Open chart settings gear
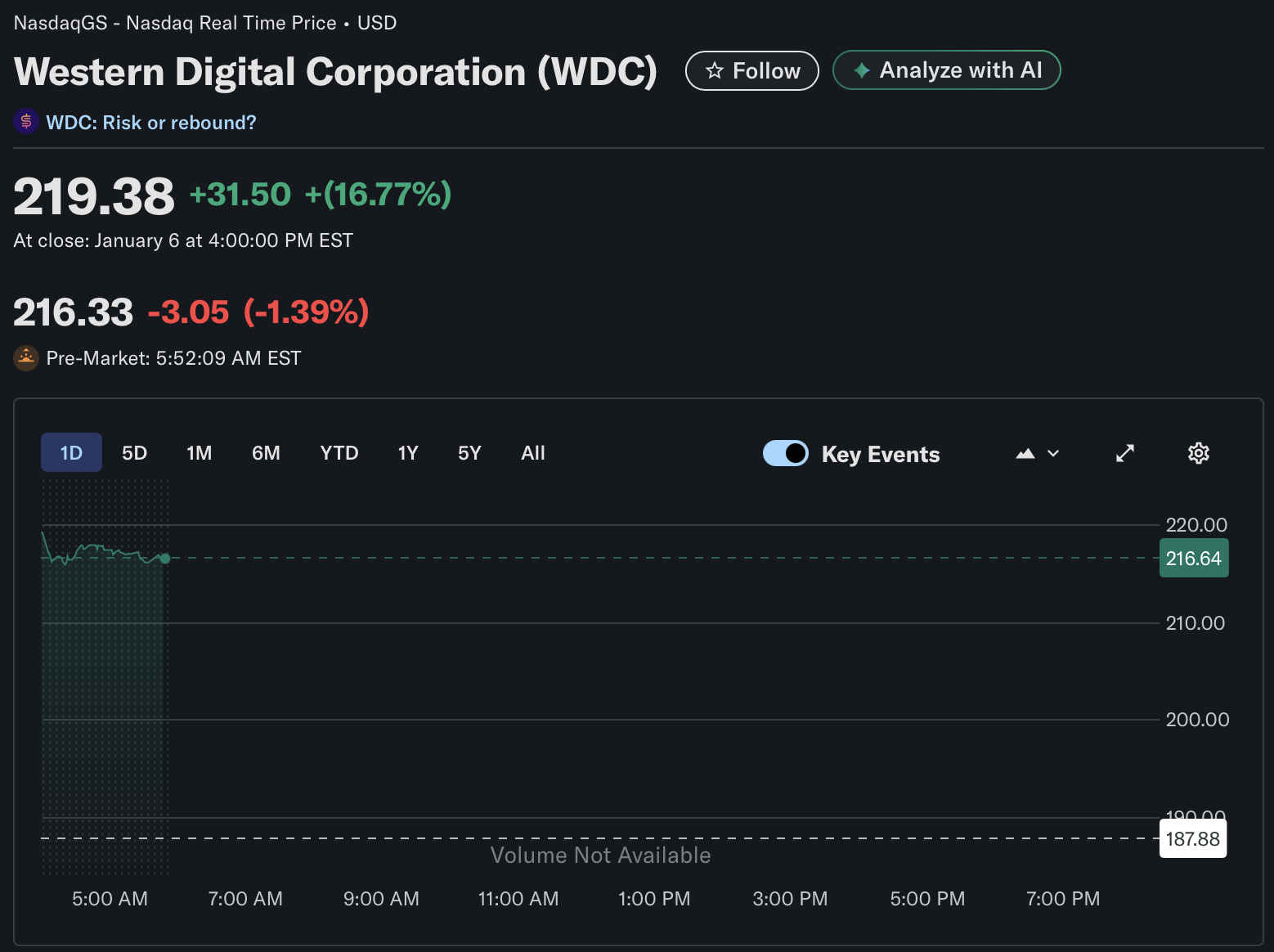1274x952 pixels. click(x=1198, y=453)
